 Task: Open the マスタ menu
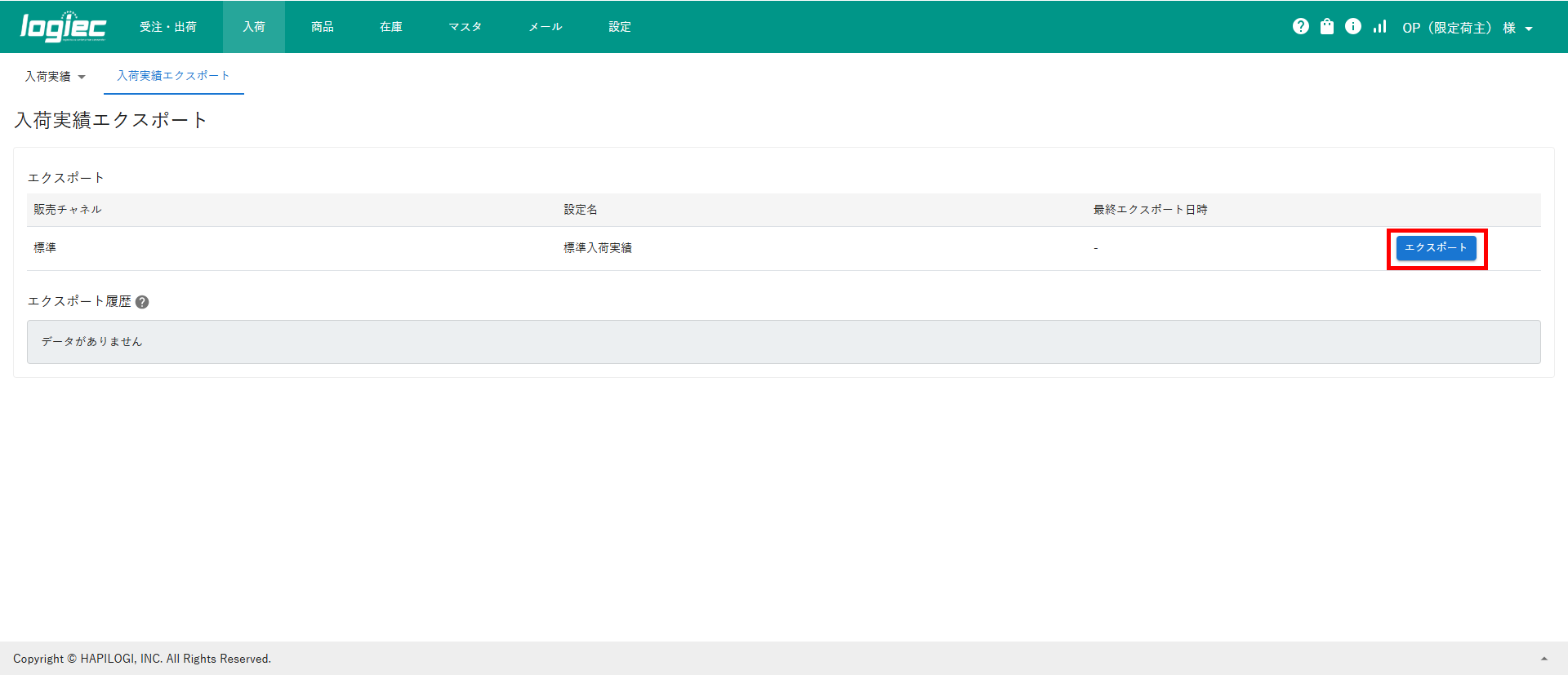(x=465, y=27)
